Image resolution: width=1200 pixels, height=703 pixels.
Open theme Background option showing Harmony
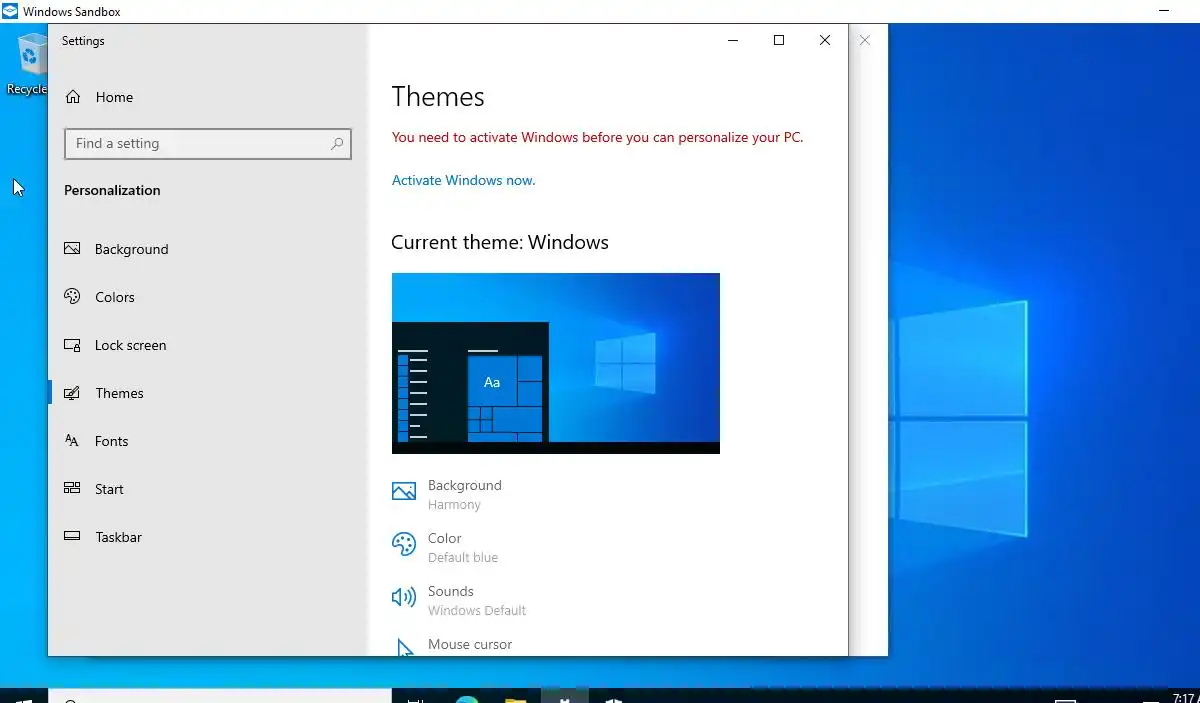click(x=447, y=494)
